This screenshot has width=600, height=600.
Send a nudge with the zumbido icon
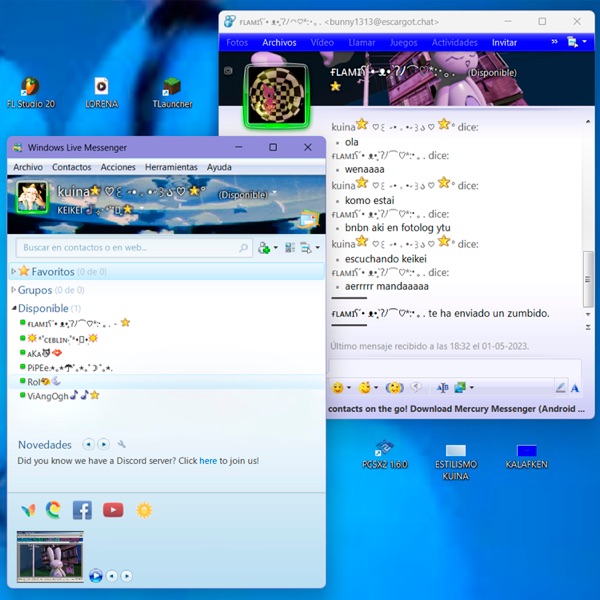[x=395, y=388]
